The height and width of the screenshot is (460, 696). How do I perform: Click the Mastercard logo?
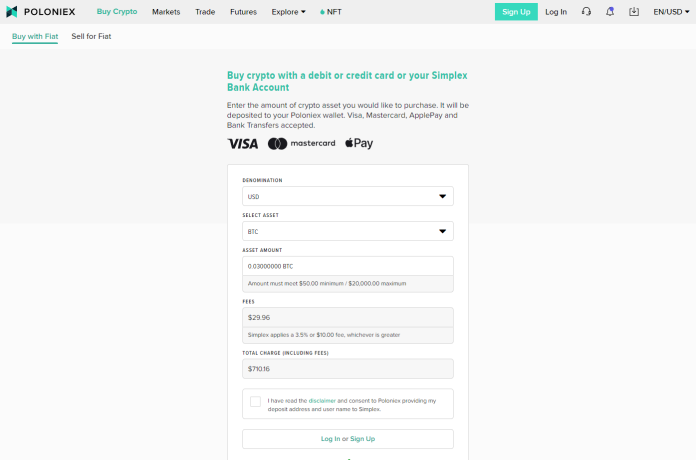pos(301,144)
